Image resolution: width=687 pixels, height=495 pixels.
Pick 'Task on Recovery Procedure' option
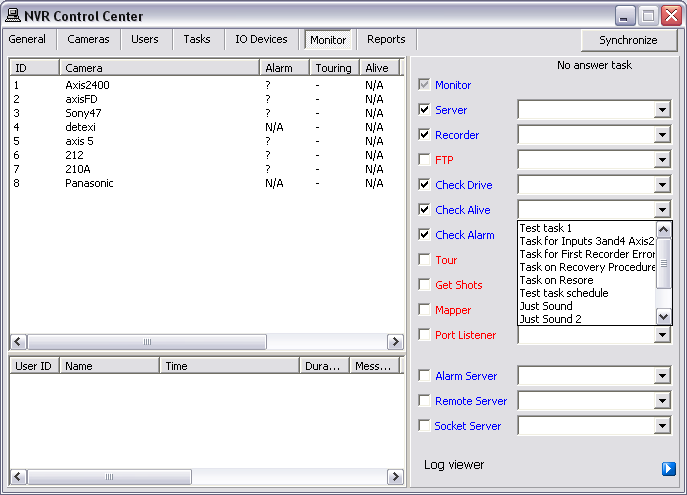(587, 267)
